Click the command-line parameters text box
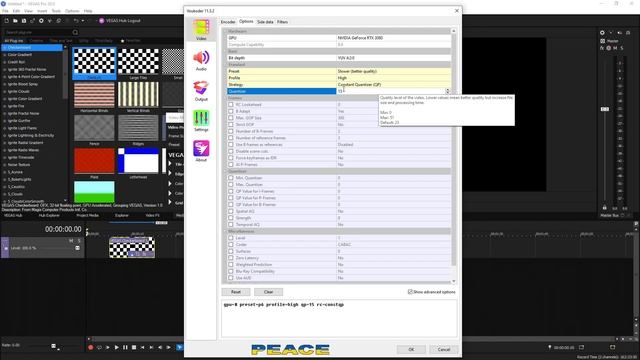The width and height of the screenshot is (640, 360). pyautogui.click(x=339, y=319)
